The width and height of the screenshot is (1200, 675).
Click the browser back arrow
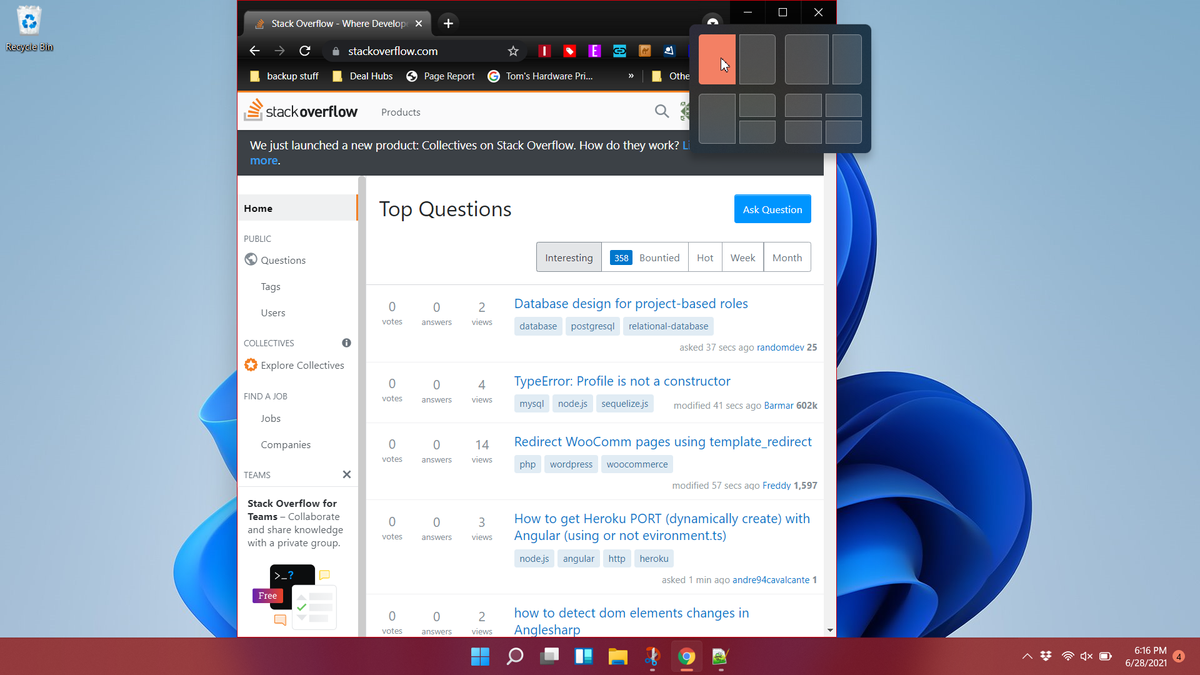254,50
